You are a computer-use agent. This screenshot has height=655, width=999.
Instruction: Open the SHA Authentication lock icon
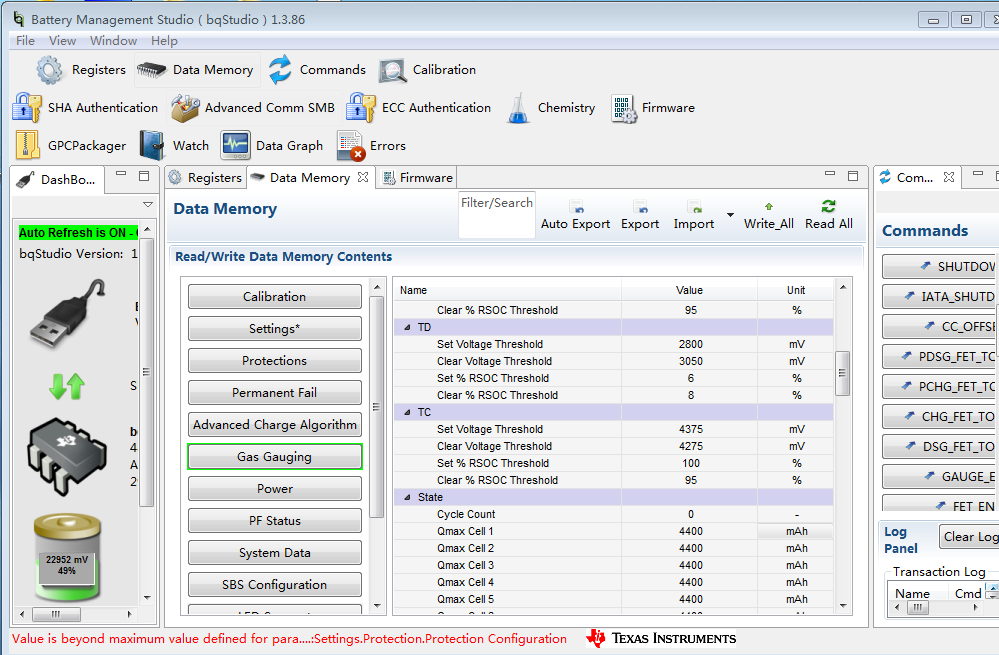pyautogui.click(x=27, y=108)
